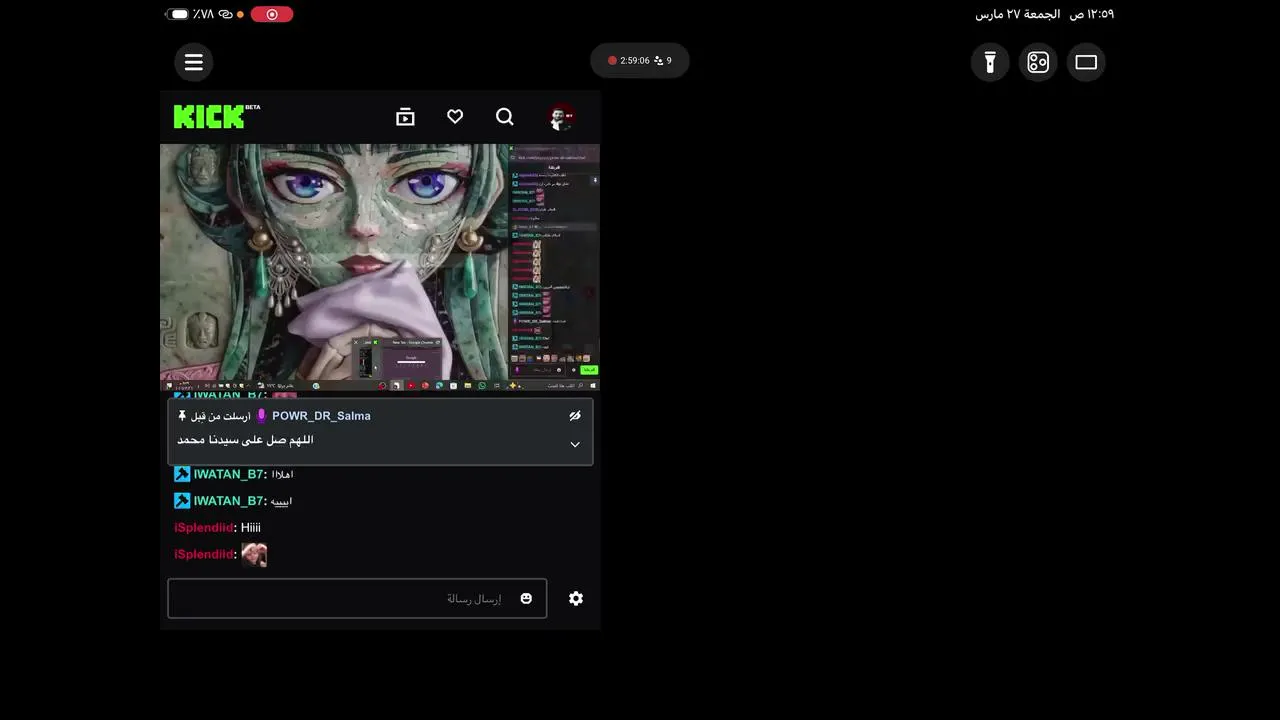Tap the status bar clock ١٢:٥٩ ص

1092,14
